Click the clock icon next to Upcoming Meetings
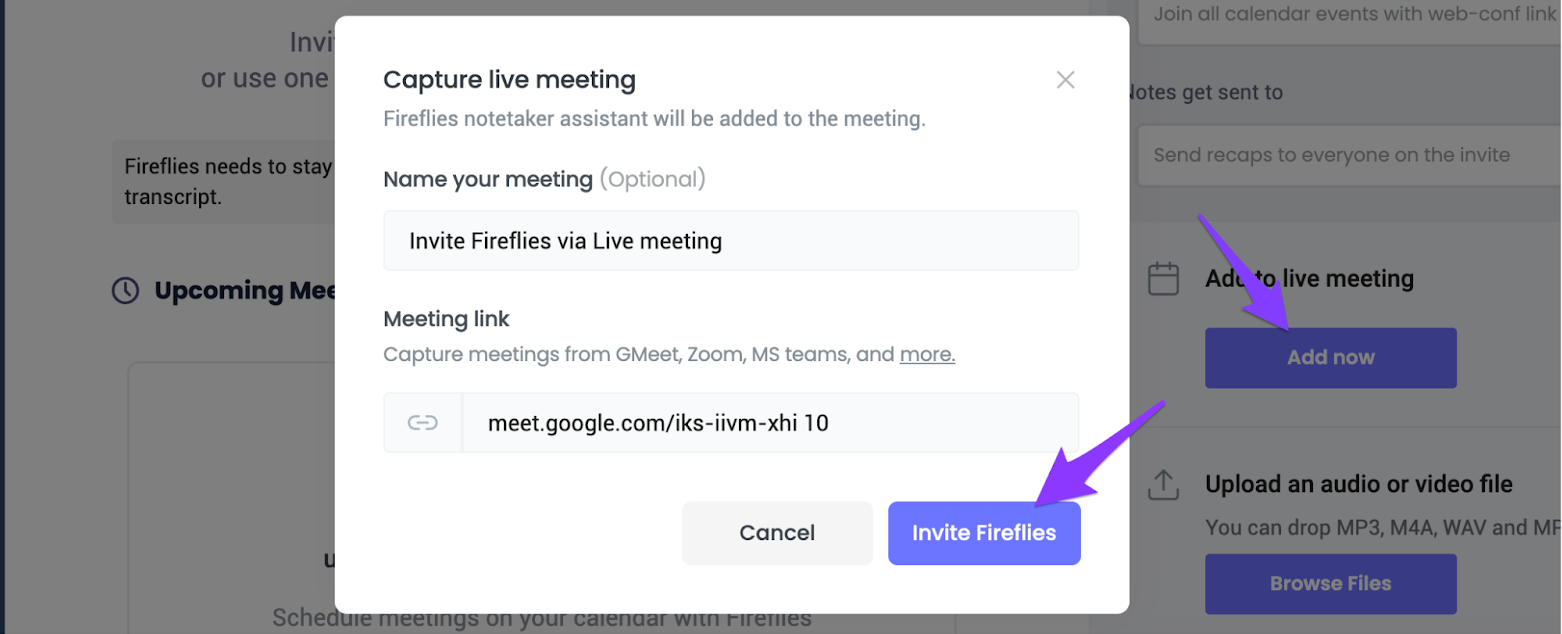This screenshot has width=1562, height=634. (x=125, y=291)
